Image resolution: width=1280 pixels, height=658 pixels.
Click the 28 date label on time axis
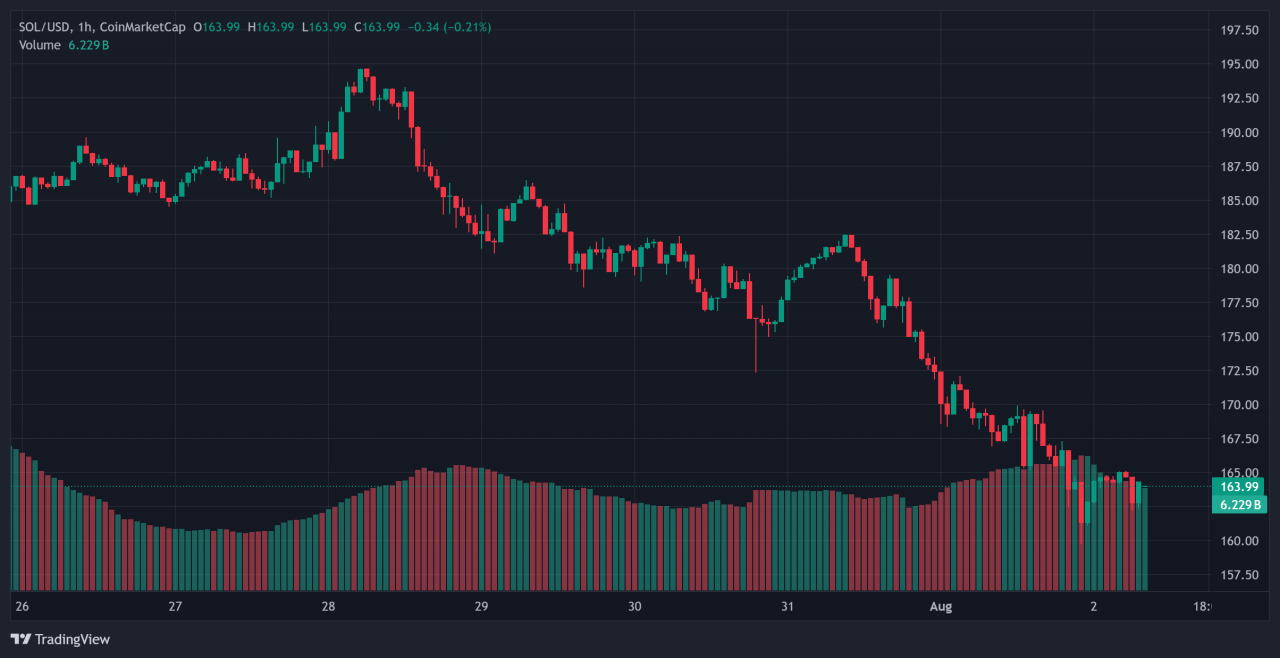328,607
